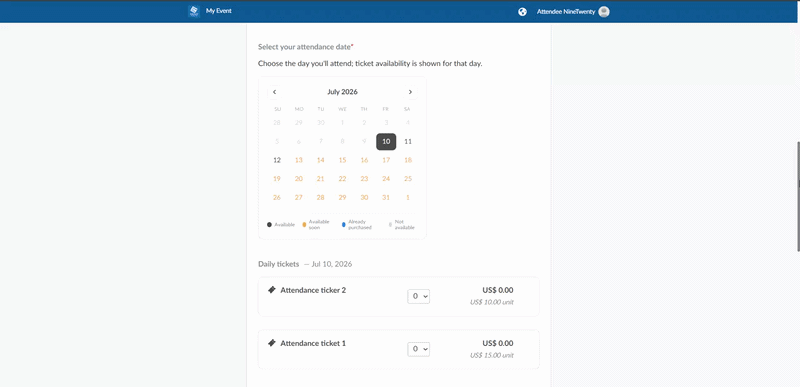Select July 12 on the calendar
The height and width of the screenshot is (387, 800).
[277, 160]
